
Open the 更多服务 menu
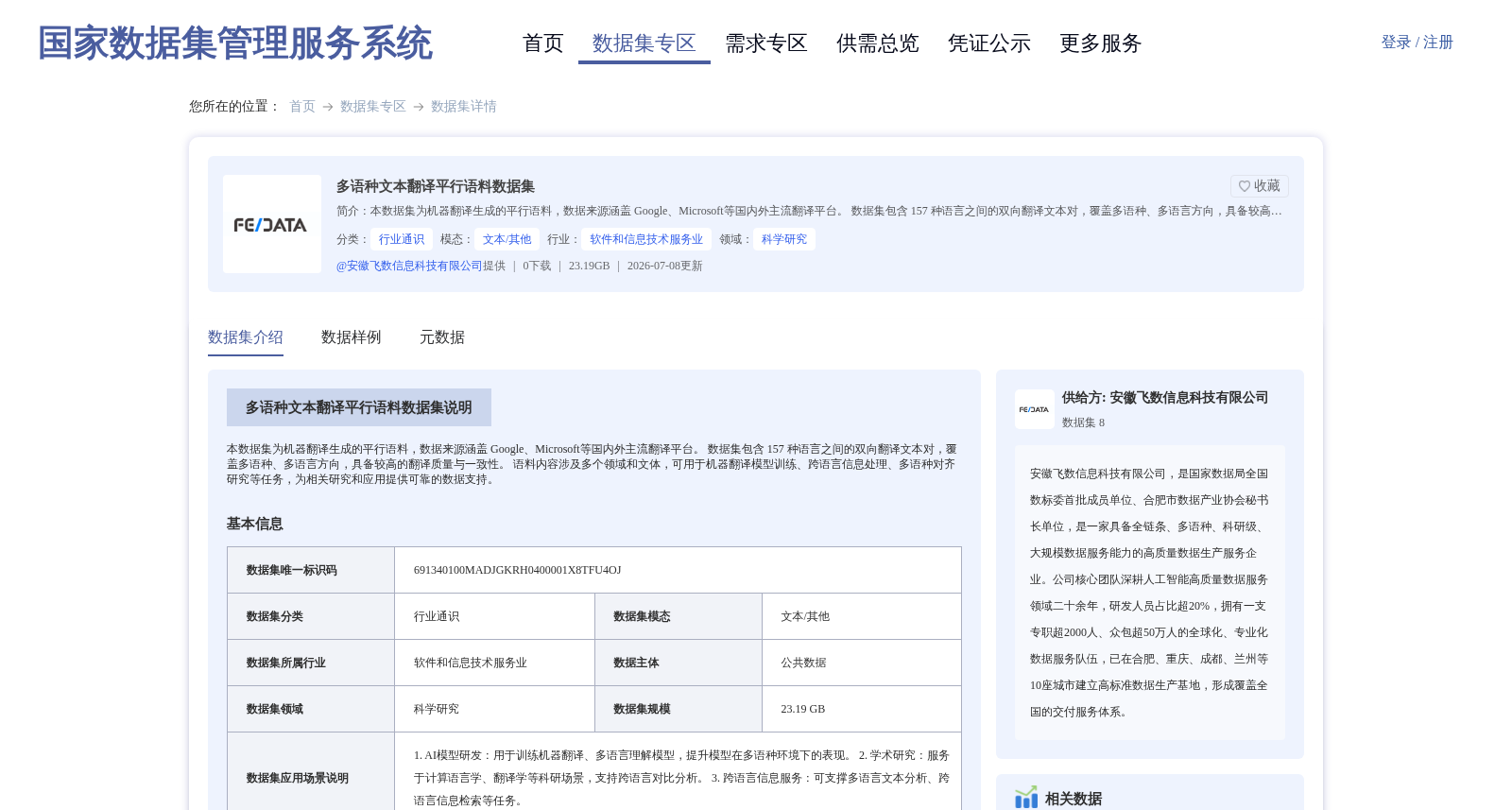[x=1101, y=43]
